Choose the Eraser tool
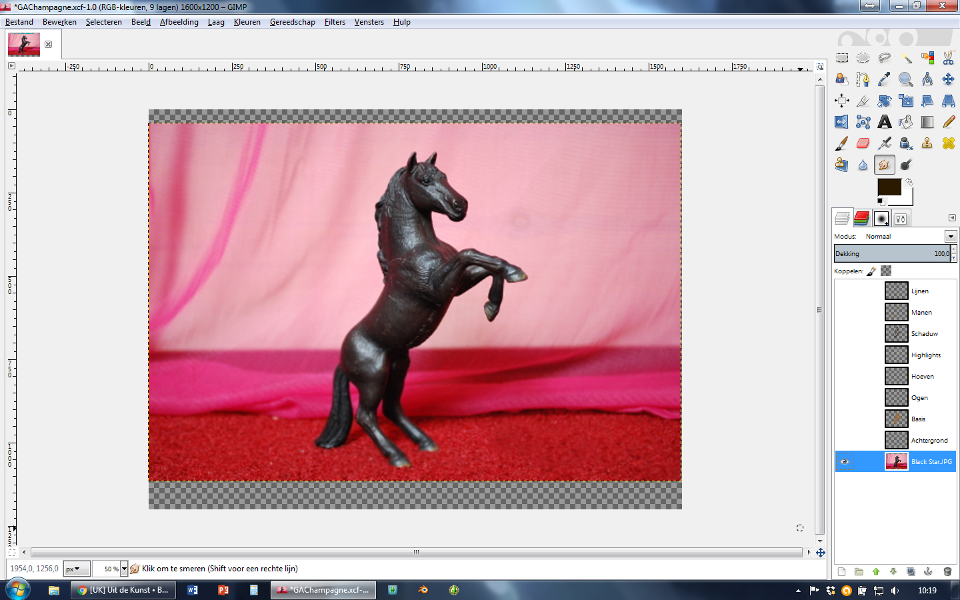Image resolution: width=960 pixels, height=600 pixels. click(863, 143)
